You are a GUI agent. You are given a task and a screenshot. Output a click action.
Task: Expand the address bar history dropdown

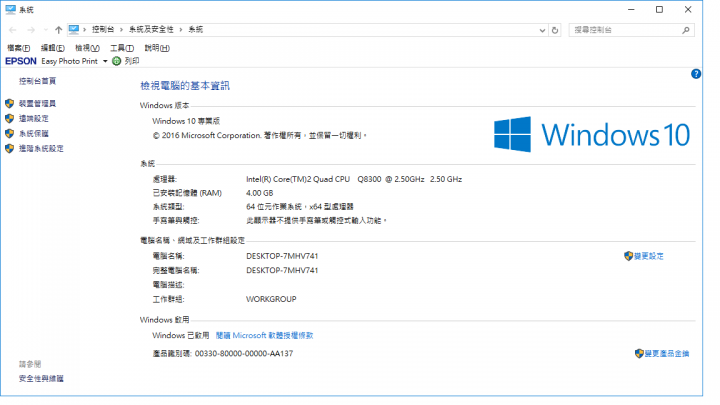coord(542,30)
